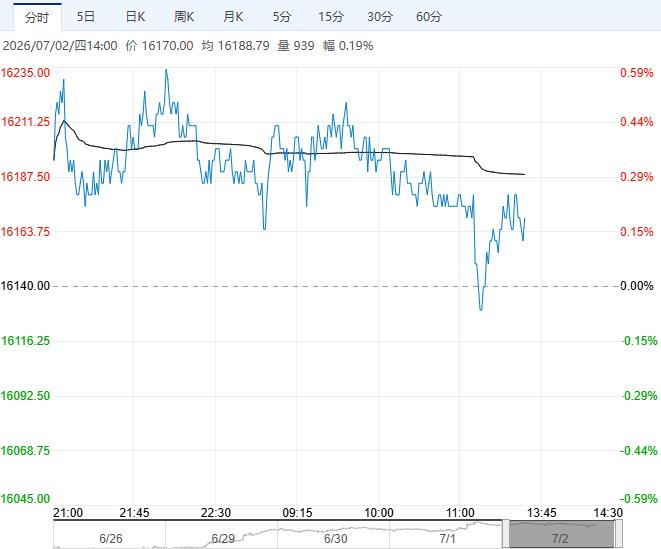Click the 16235.00 top price axis label

click(x=25, y=73)
